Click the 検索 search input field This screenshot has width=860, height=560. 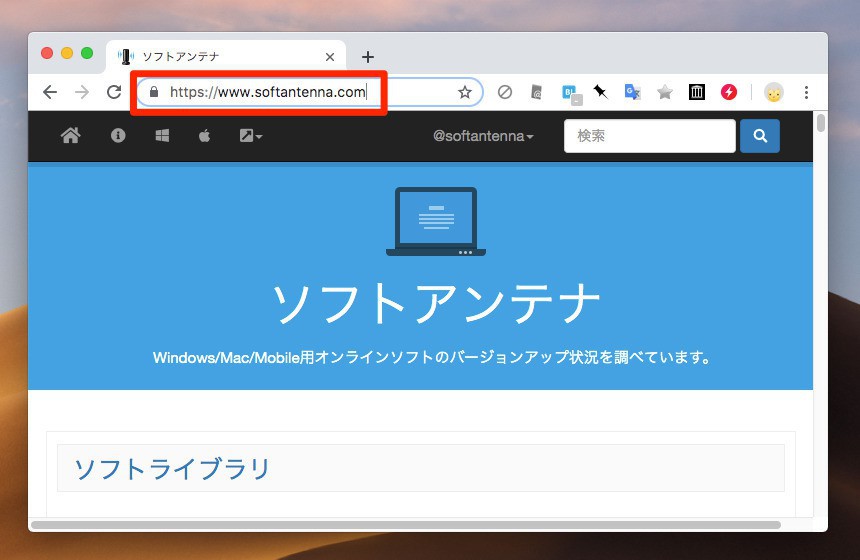pyautogui.click(x=650, y=136)
